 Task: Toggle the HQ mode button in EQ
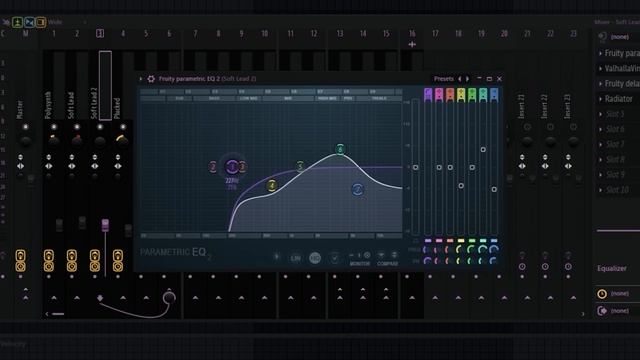pyautogui.click(x=315, y=258)
